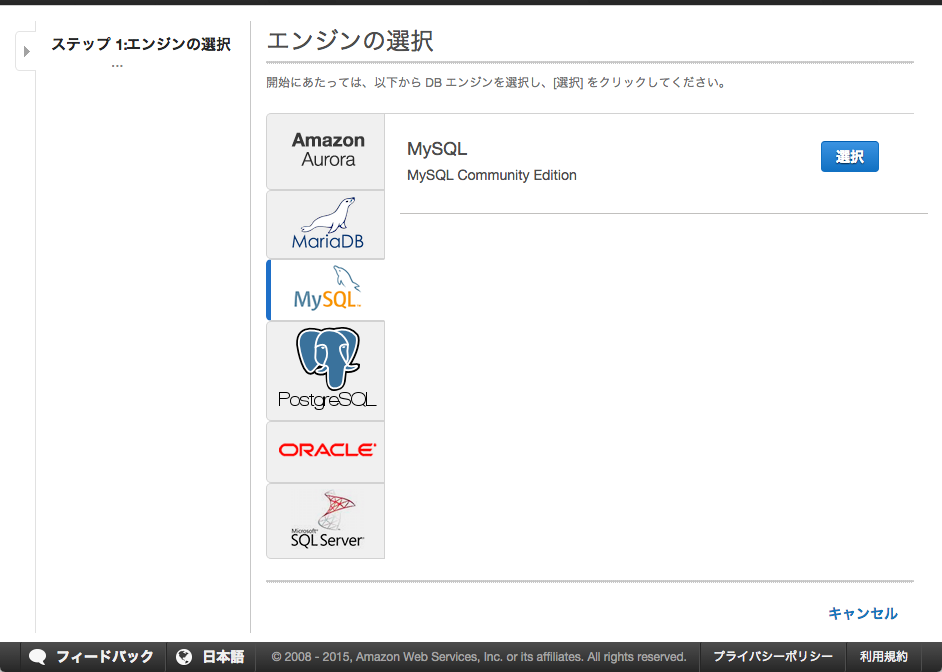Image resolution: width=942 pixels, height=672 pixels.
Task: Click the キャンセル link
Action: (863, 613)
